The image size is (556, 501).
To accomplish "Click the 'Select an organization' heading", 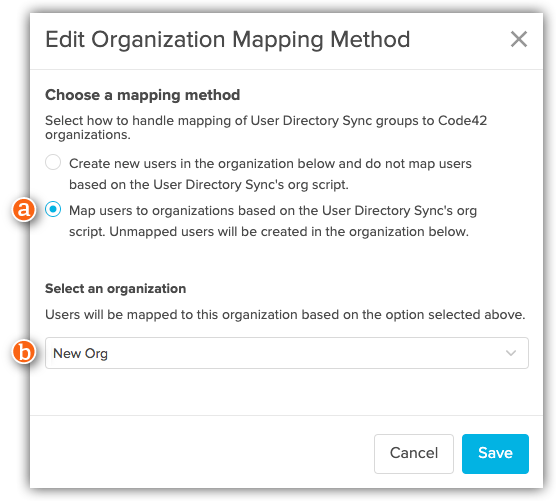I will tap(116, 289).
